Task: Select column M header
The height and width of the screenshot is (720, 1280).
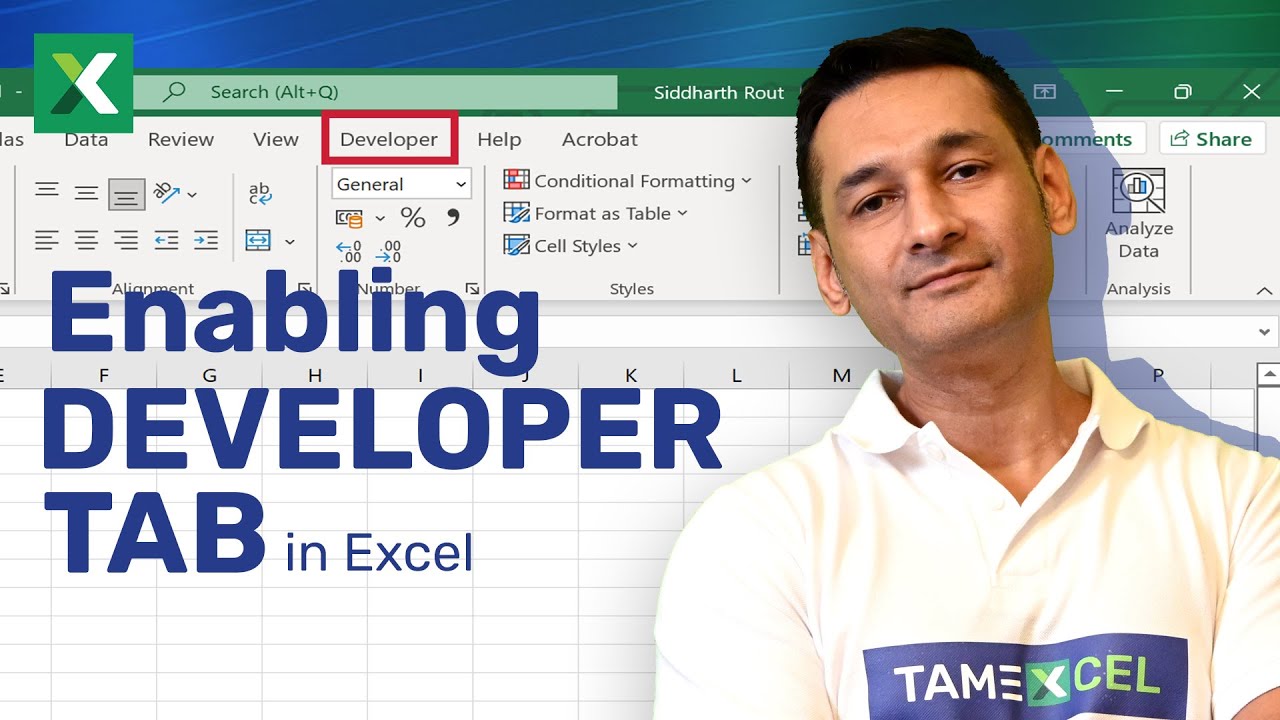Action: pyautogui.click(x=842, y=376)
